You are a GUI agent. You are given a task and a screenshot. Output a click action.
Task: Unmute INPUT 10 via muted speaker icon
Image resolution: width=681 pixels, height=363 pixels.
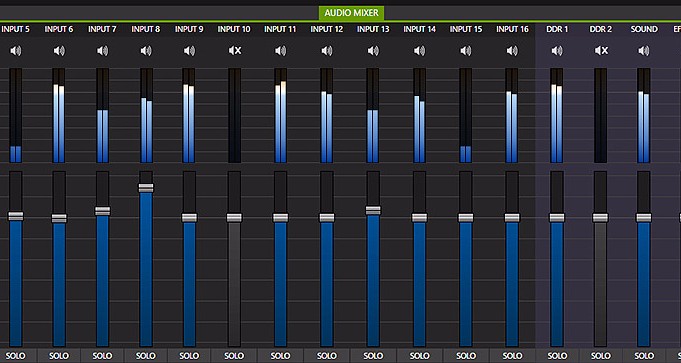[x=235, y=51]
